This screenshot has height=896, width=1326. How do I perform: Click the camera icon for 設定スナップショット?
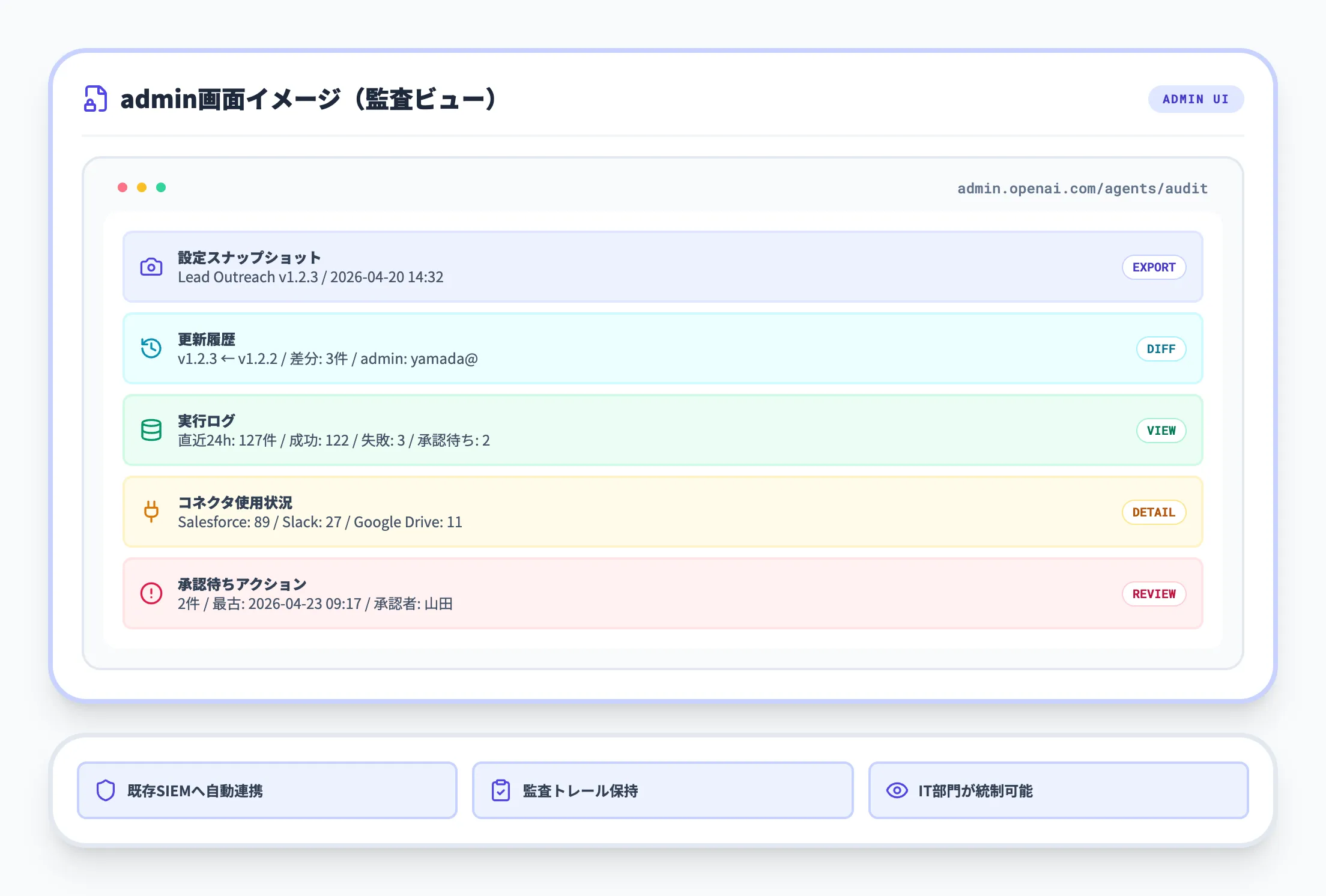point(151,267)
